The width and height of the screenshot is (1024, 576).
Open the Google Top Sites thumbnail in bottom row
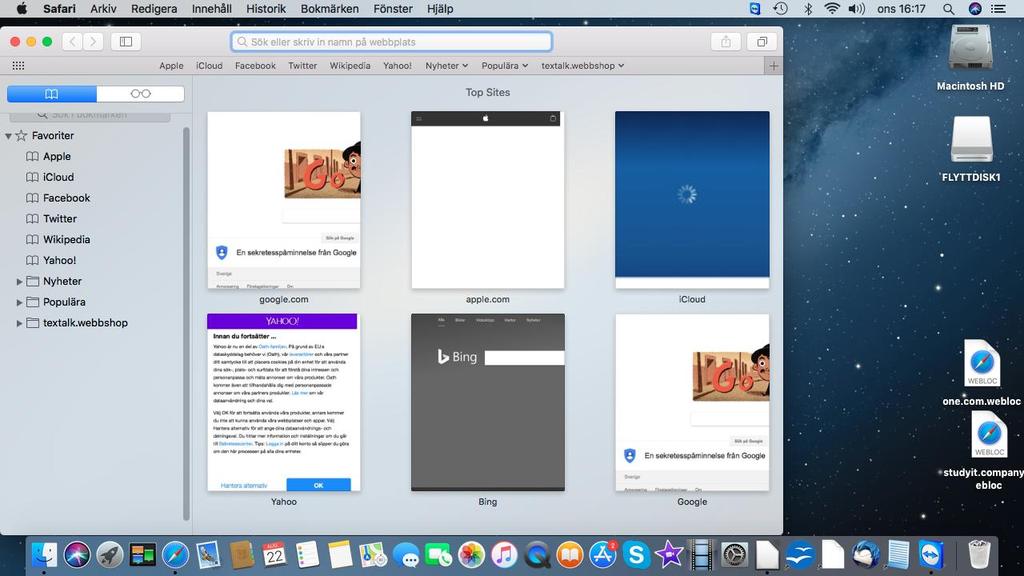[692, 402]
